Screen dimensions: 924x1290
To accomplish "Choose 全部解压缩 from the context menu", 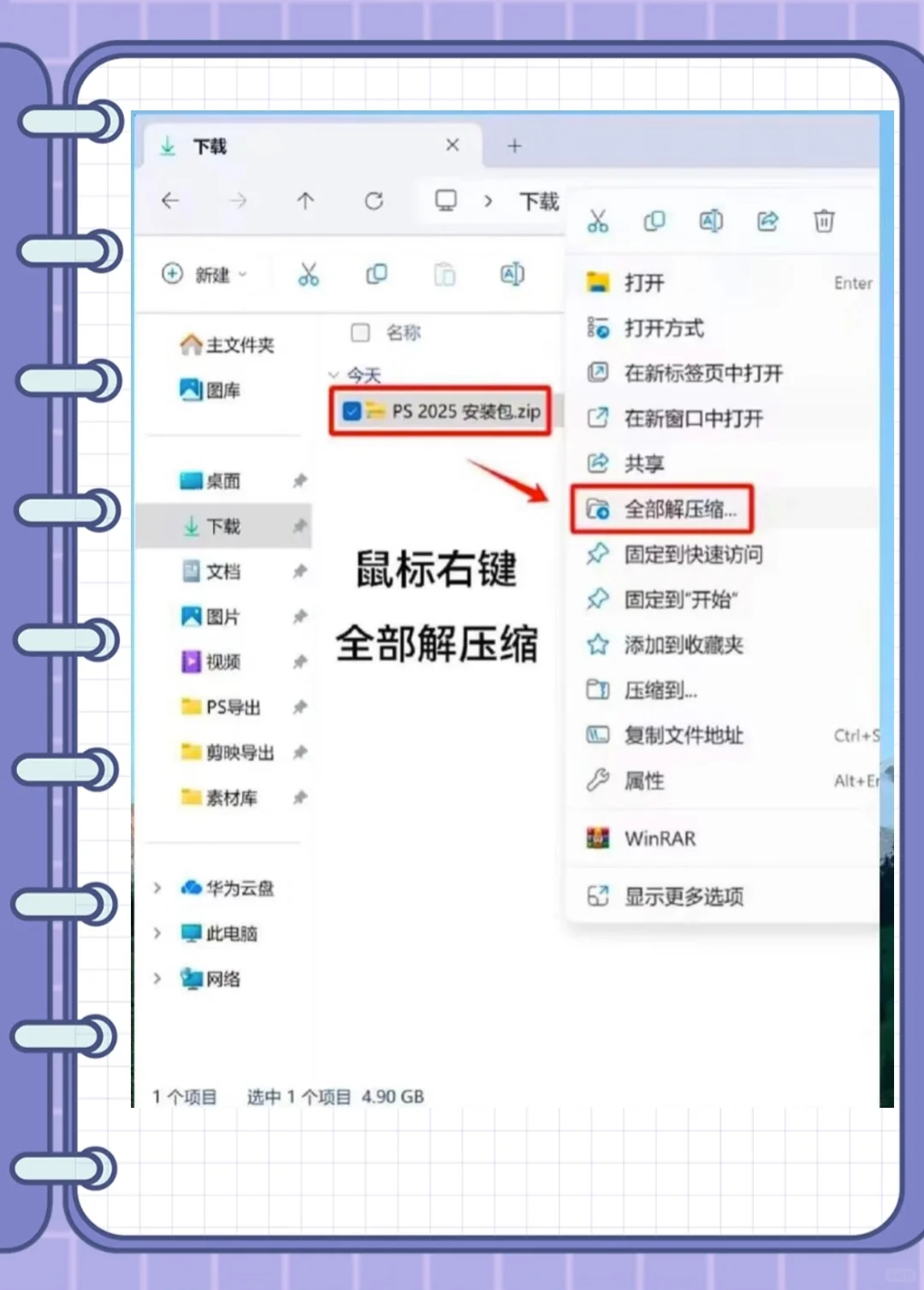I will (680, 510).
